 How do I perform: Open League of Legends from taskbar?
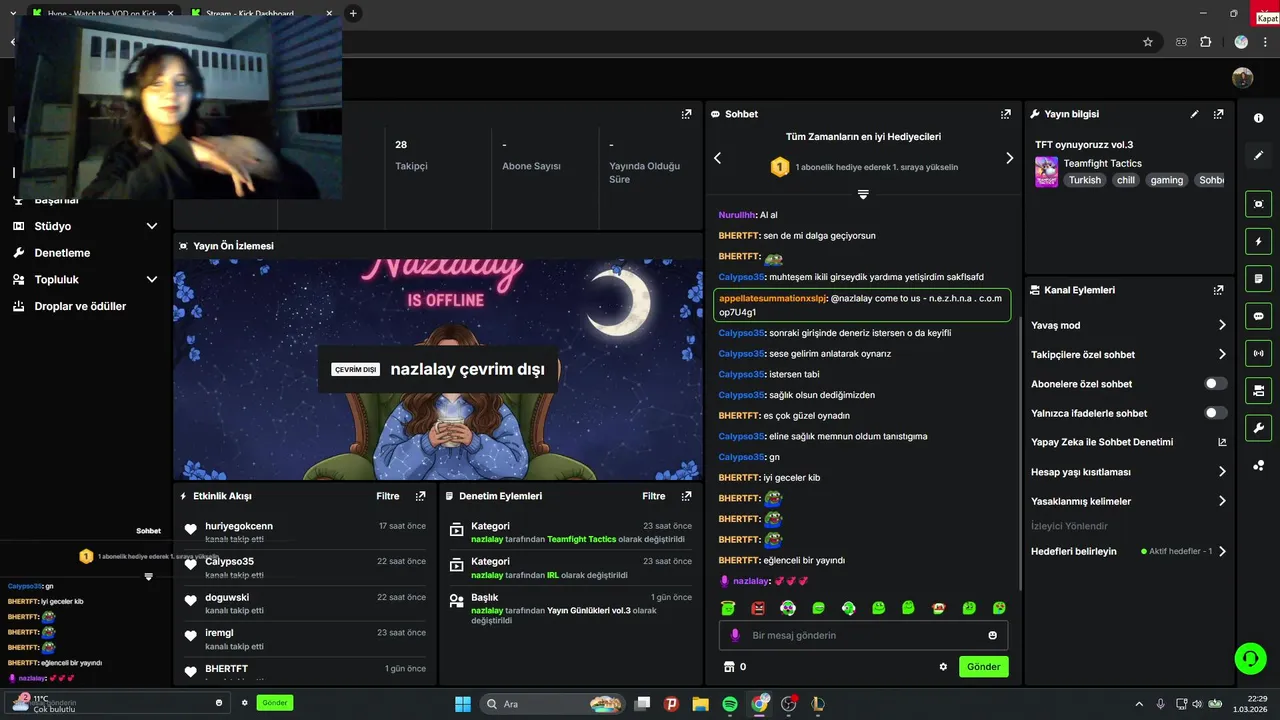[x=818, y=704]
